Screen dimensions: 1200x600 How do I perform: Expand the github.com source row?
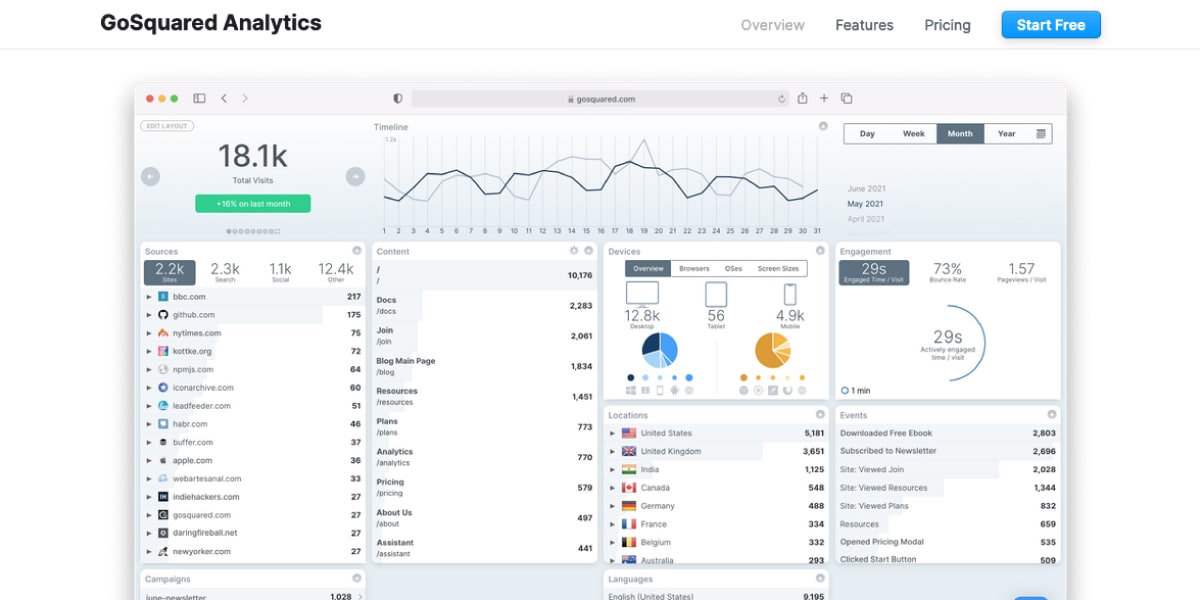150,315
